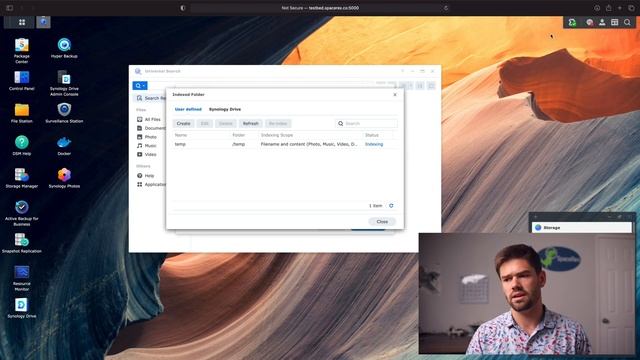Select the temp folder row name
The height and width of the screenshot is (360, 640).
tap(180, 144)
